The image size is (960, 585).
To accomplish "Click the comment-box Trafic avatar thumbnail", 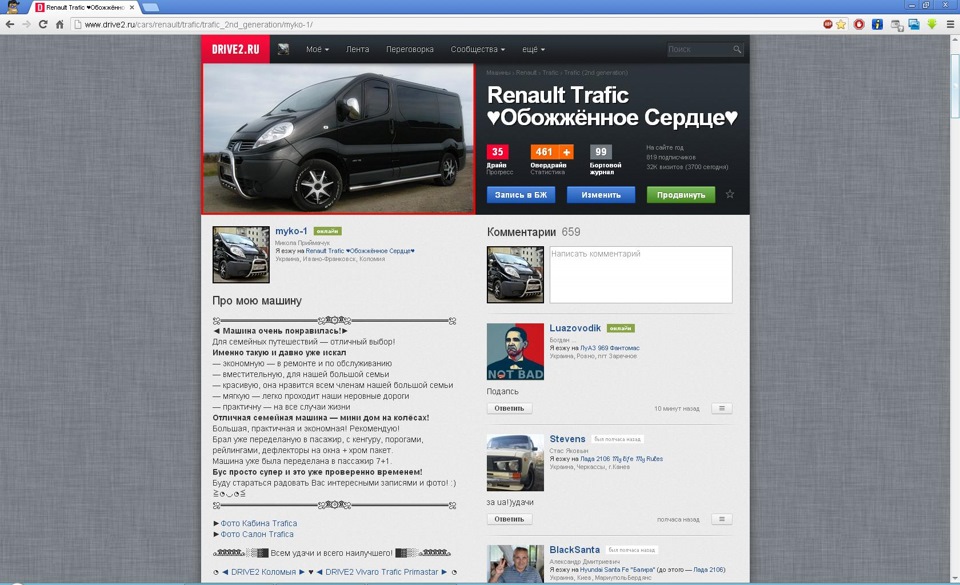I will (515, 275).
